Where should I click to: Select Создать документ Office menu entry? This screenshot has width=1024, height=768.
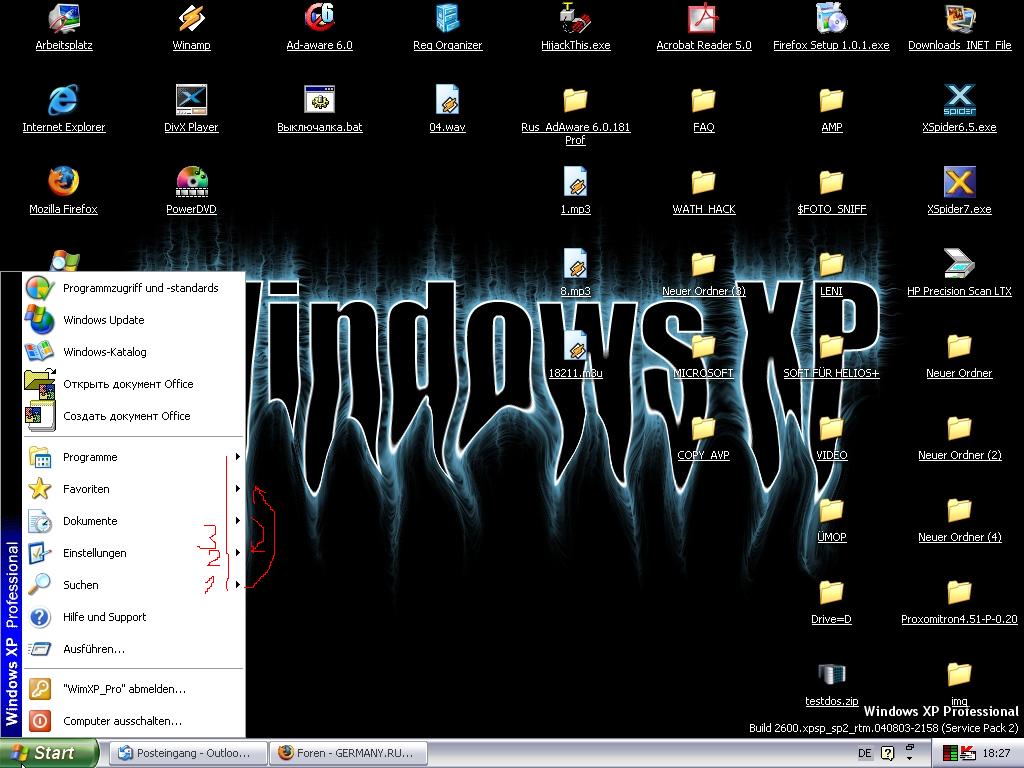tap(133, 416)
